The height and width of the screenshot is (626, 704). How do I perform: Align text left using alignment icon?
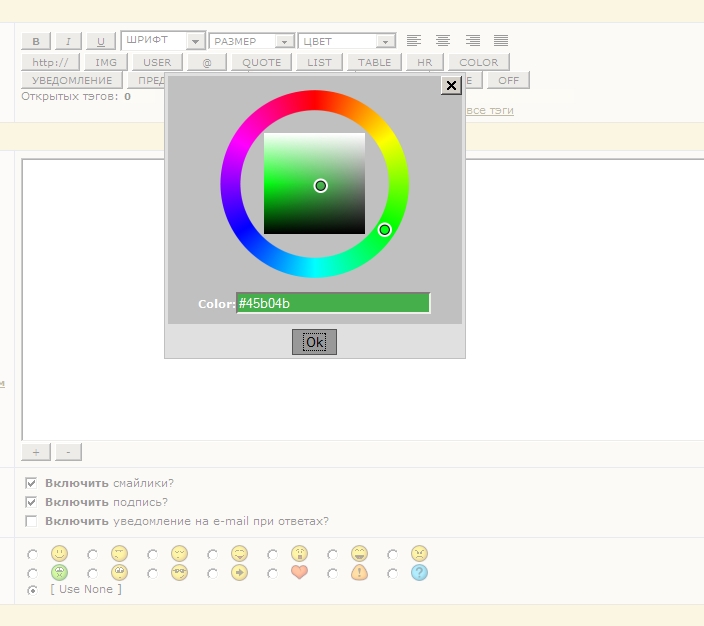414,41
